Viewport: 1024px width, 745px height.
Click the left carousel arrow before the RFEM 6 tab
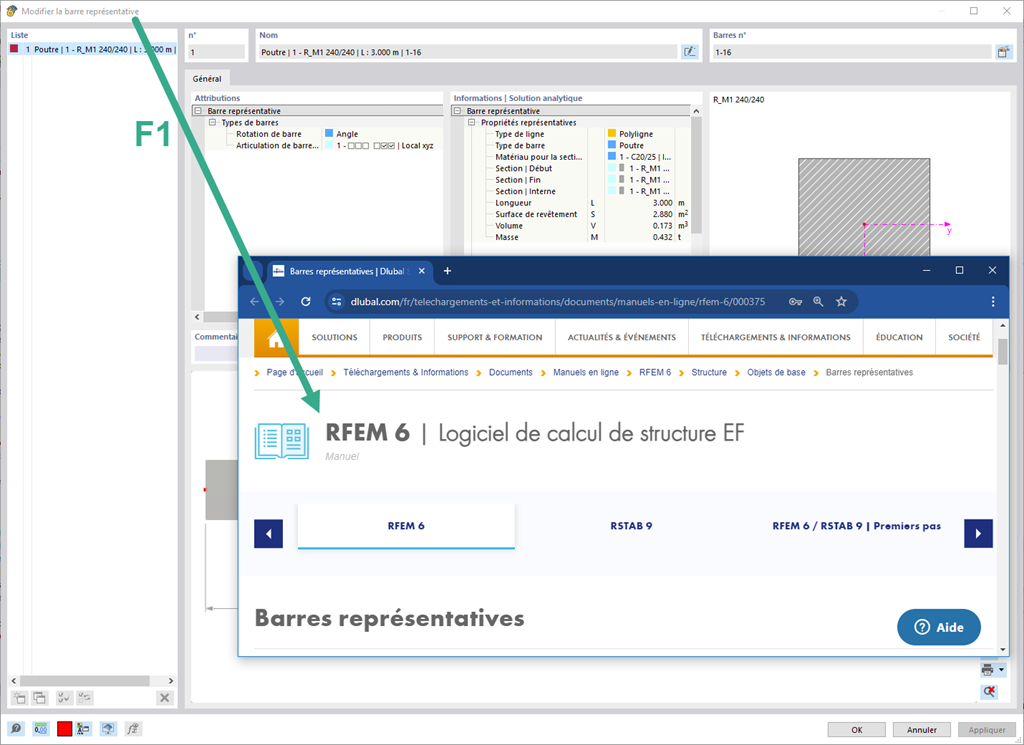point(268,533)
